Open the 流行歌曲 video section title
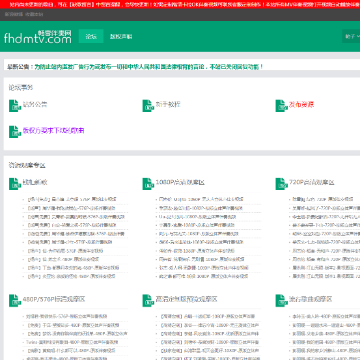The width and height of the screenshot is (360, 360). [311, 299]
